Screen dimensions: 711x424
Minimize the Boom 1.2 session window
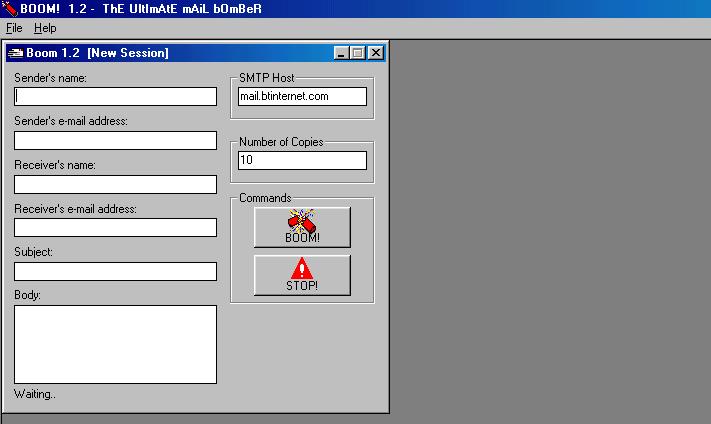(342, 53)
